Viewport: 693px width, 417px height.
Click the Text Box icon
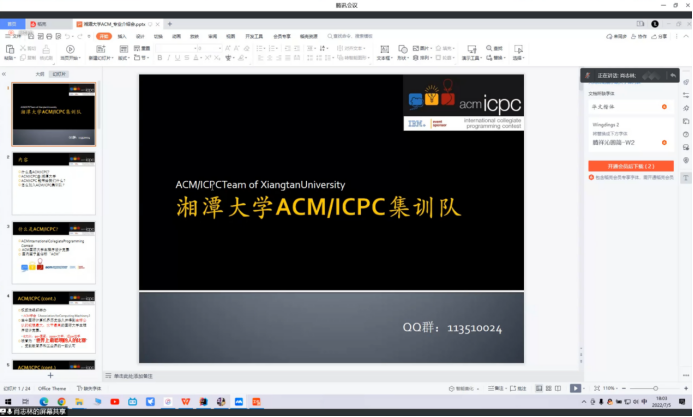(x=385, y=49)
